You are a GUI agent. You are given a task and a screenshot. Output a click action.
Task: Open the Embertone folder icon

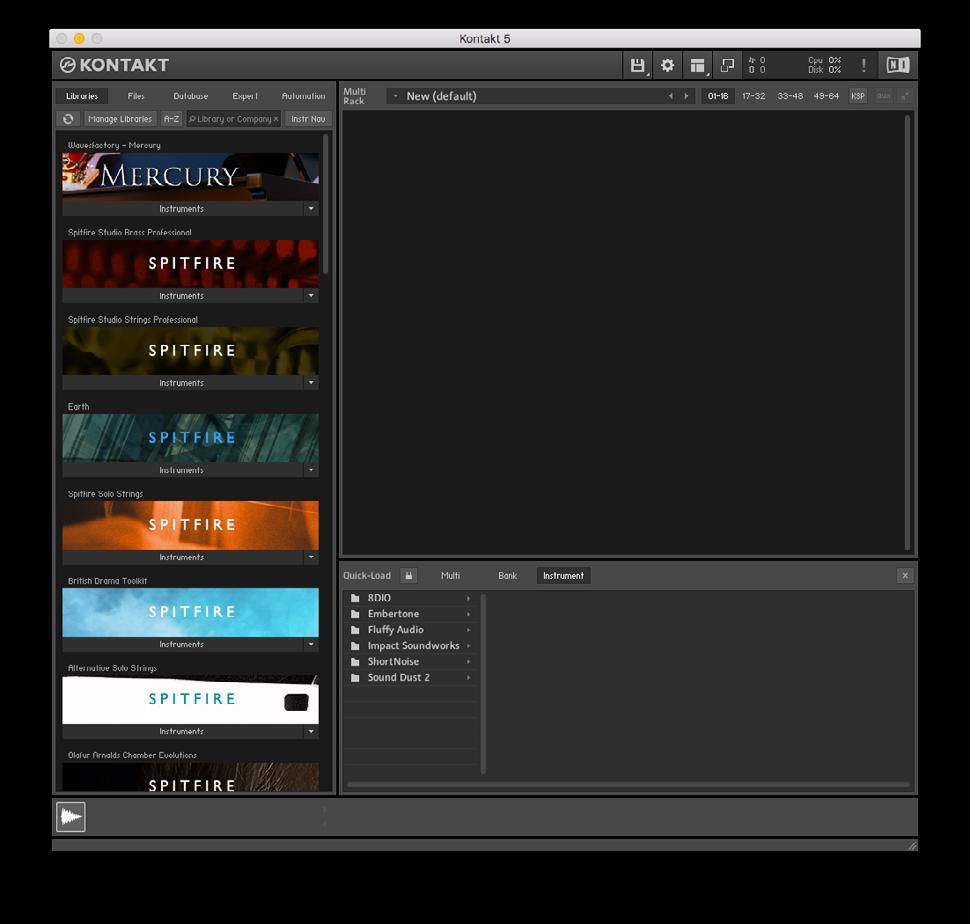(x=355, y=614)
